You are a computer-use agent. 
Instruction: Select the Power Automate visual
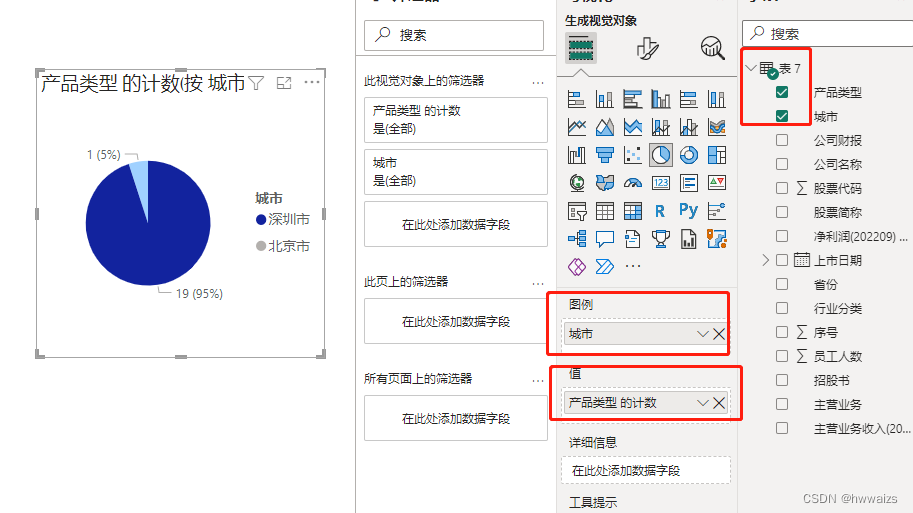coord(604,267)
